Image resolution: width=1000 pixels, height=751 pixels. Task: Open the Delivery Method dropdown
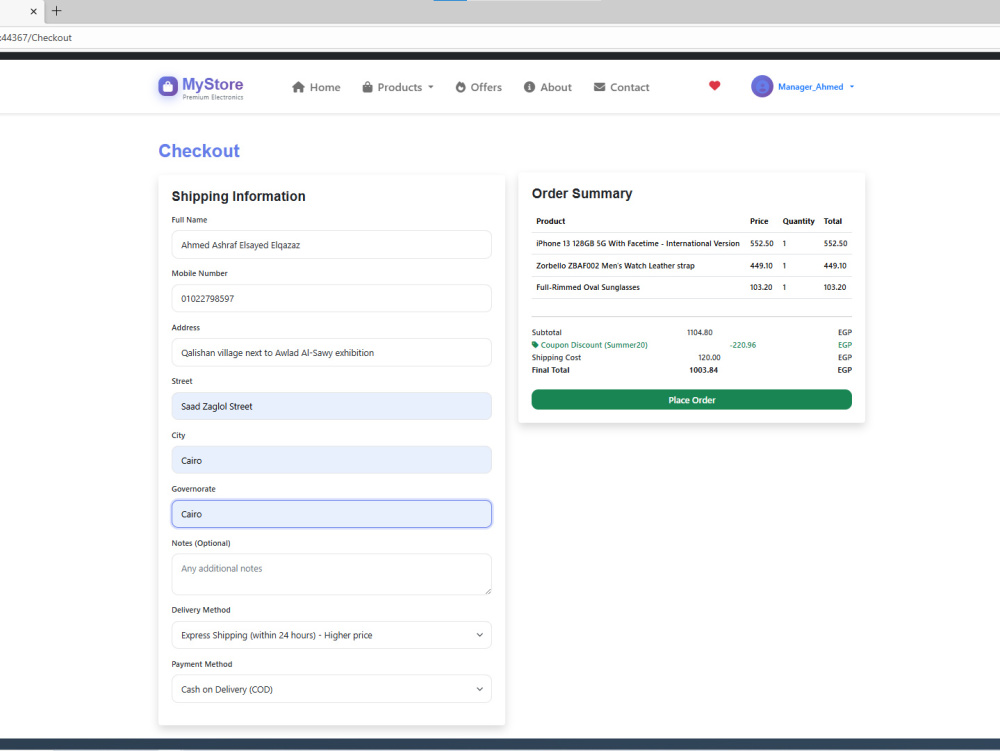pyautogui.click(x=332, y=635)
